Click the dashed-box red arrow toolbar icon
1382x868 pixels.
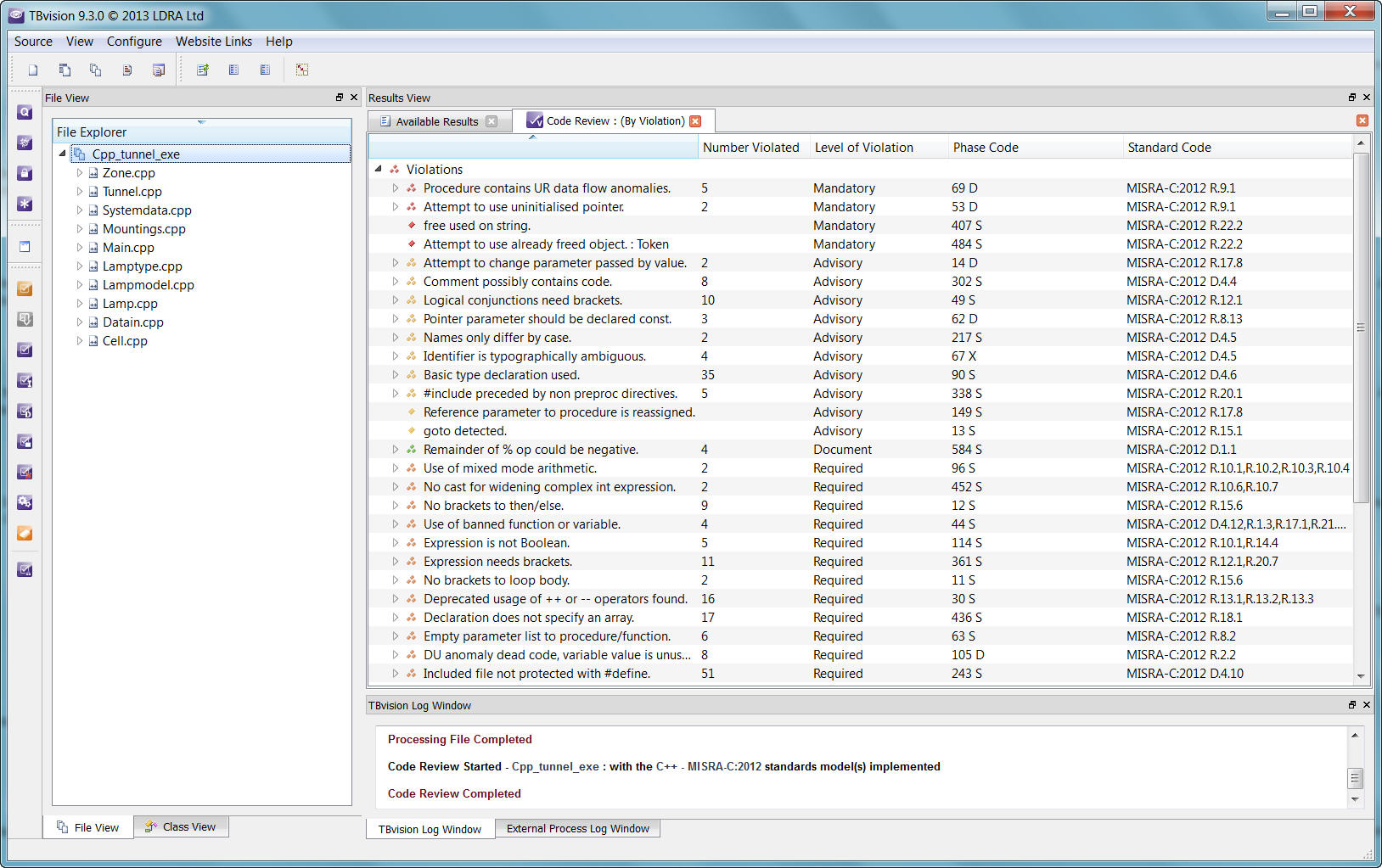pyautogui.click(x=302, y=70)
